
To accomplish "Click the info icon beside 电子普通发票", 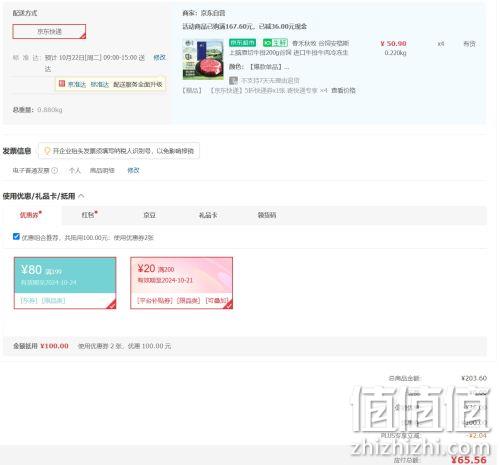I will coord(55,170).
